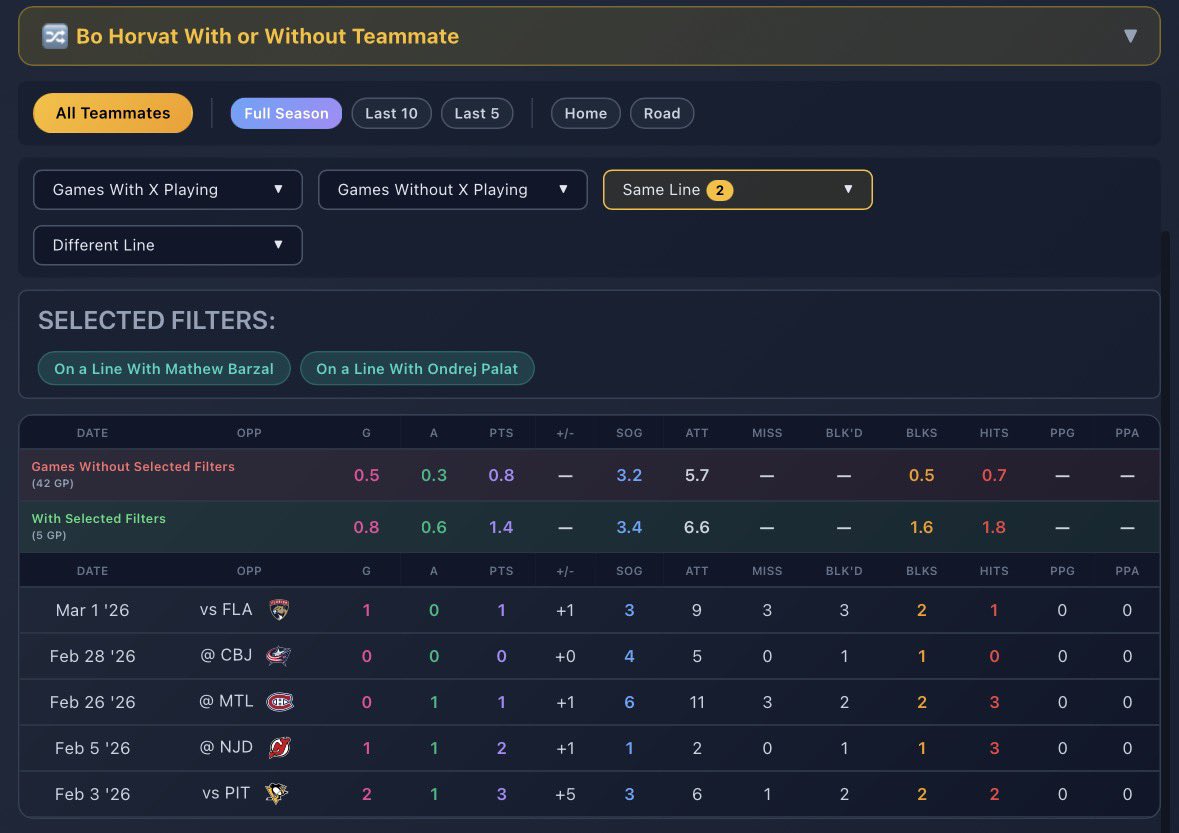Select the Feb 28 '26 date cell

(x=92, y=656)
